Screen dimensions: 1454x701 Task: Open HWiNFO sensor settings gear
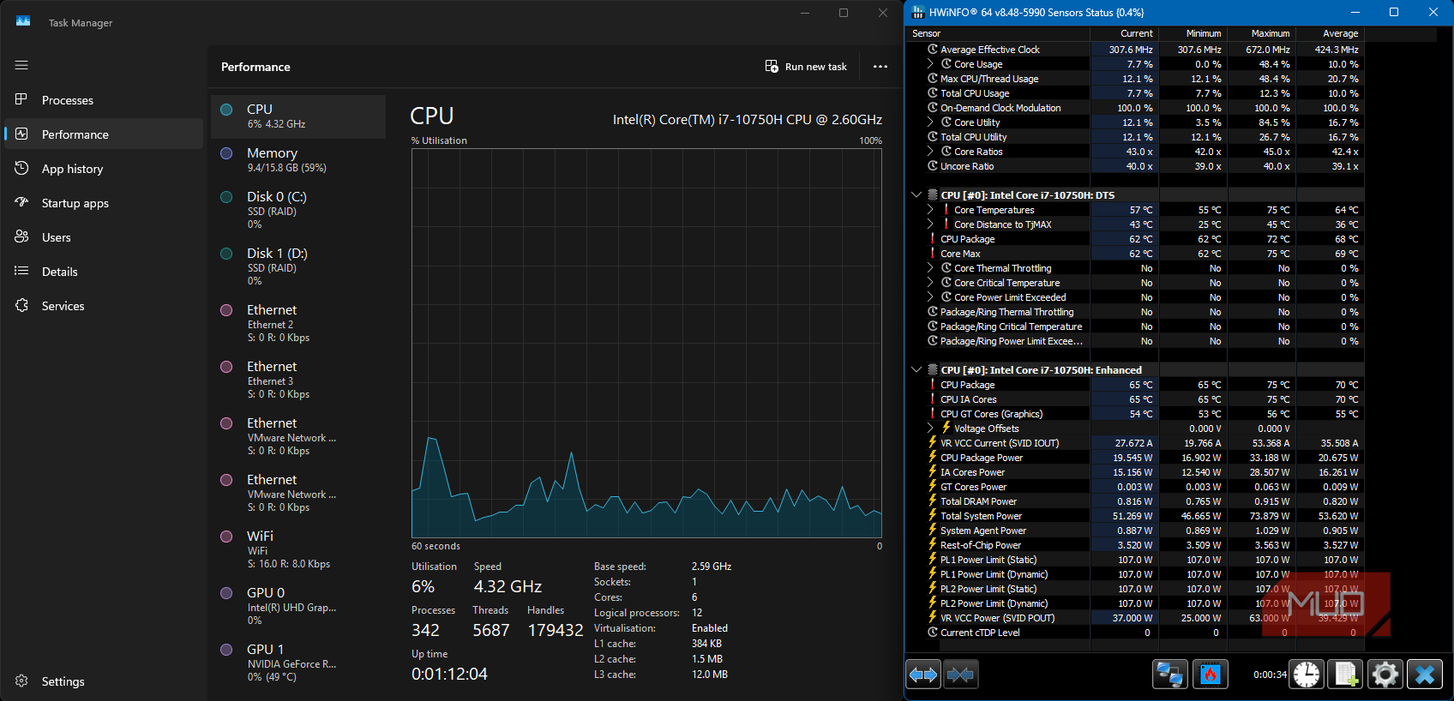[x=1385, y=675]
